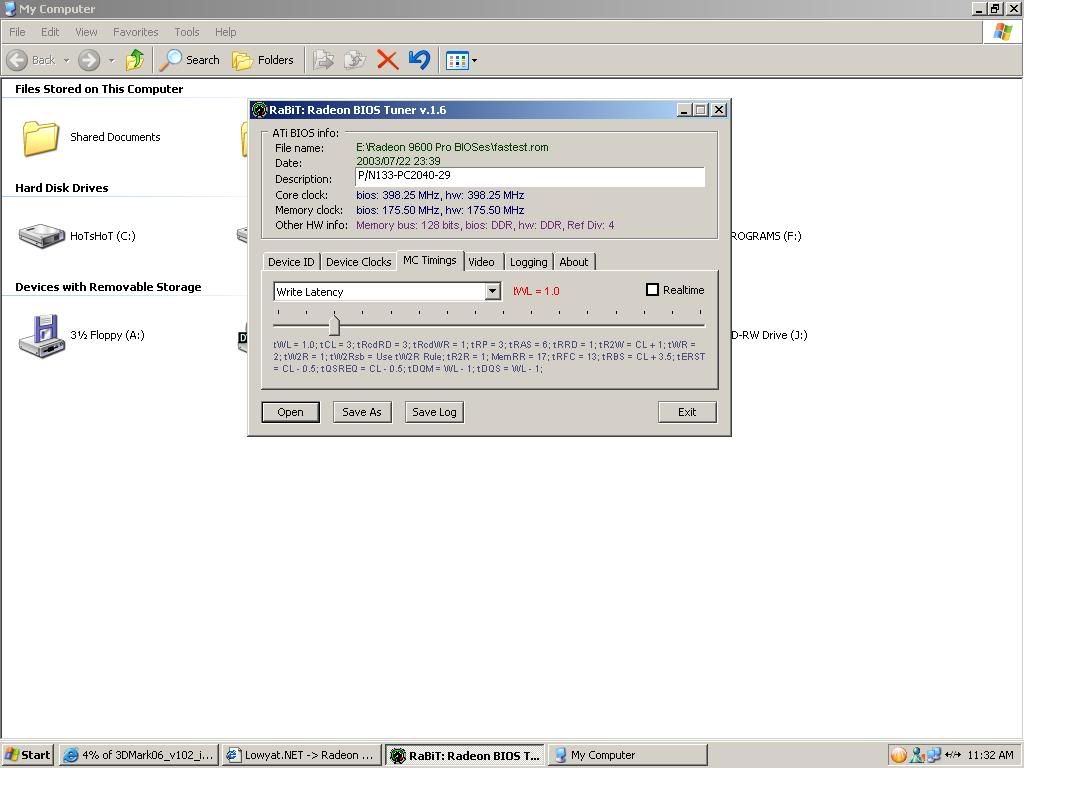This screenshot has width=1075, height=806.
Task: Open Back history dropdown arrow
Action: (x=67, y=60)
